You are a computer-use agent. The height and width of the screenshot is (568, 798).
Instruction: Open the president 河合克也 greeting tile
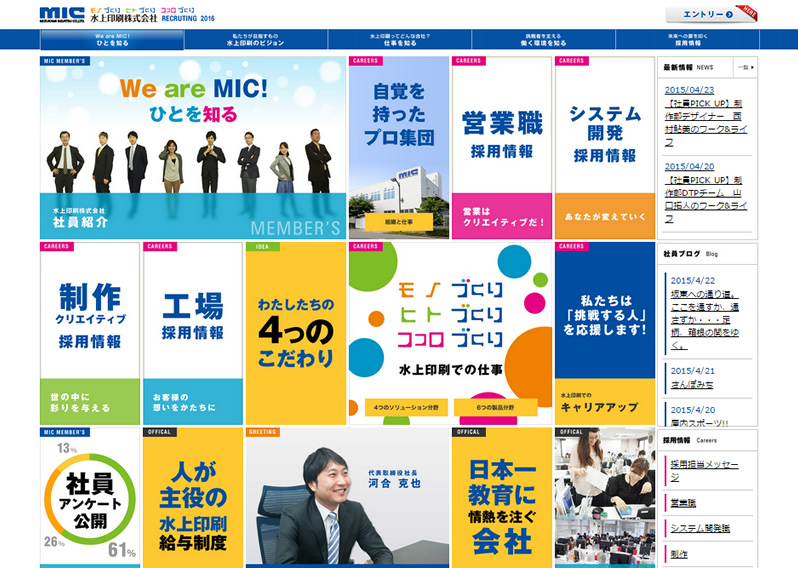pyautogui.click(x=348, y=498)
